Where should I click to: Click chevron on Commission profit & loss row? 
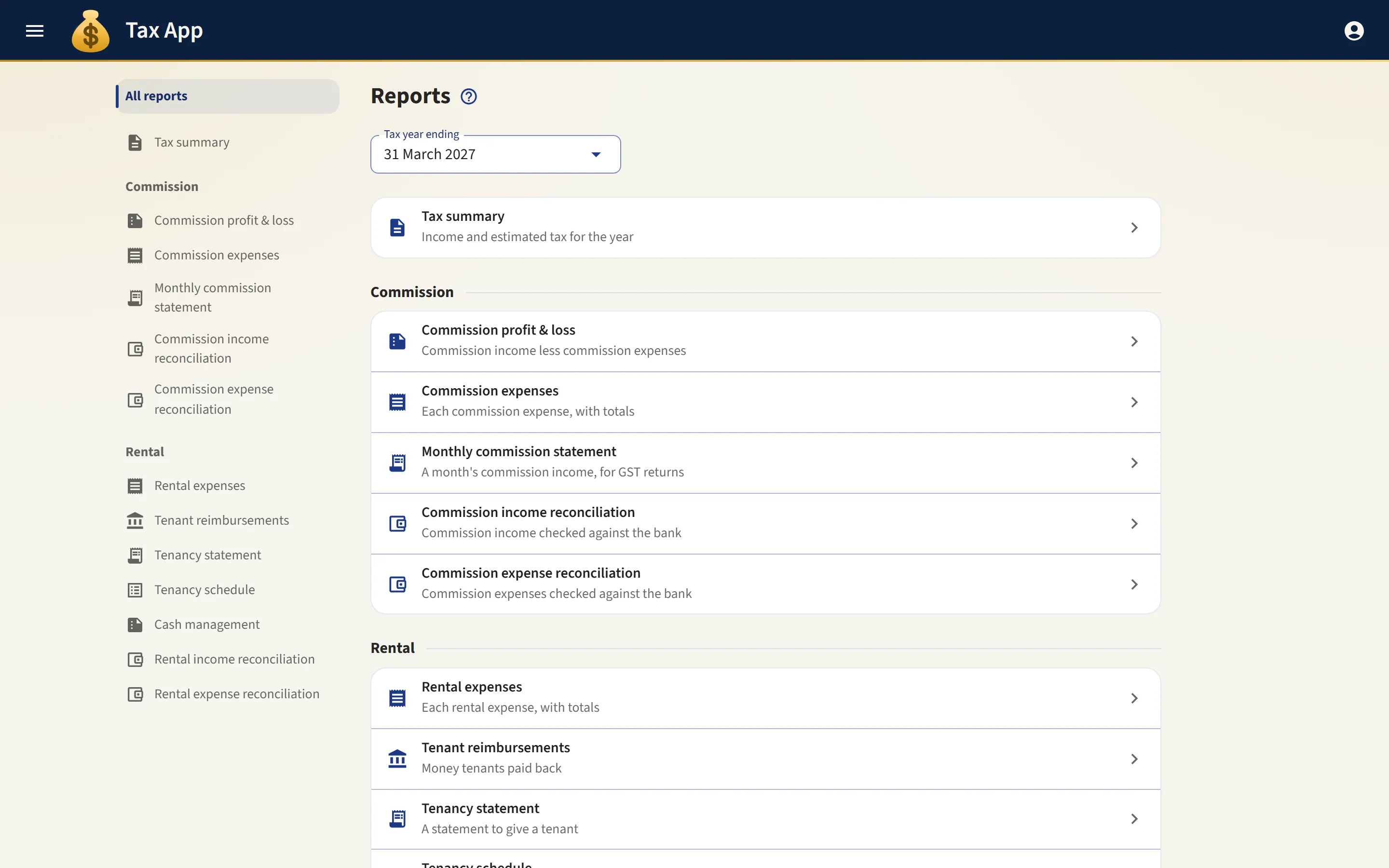1134,341
